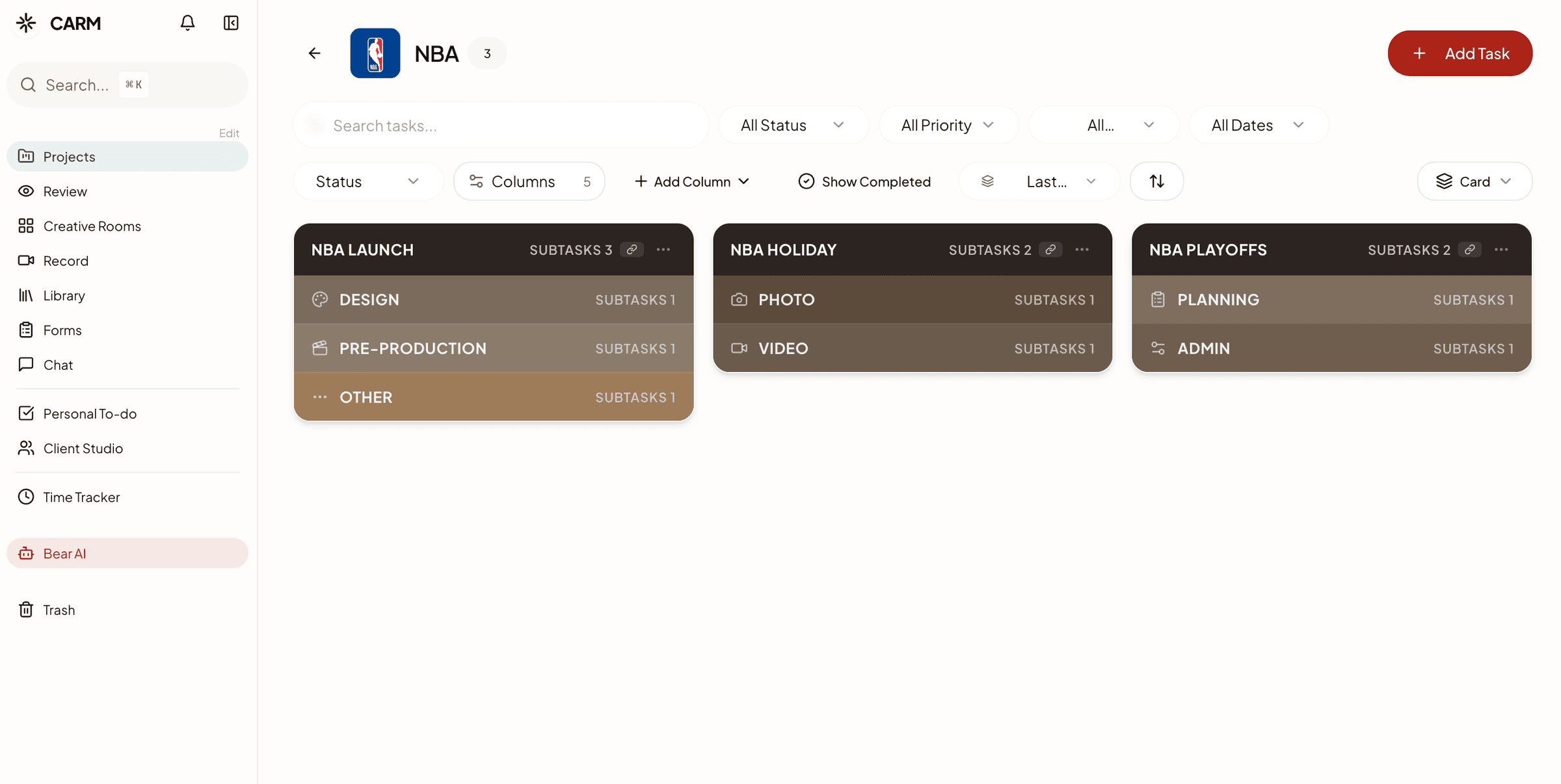Click the clapperboard icon beside PRE-PRODUCTION
1561x784 pixels.
[320, 348]
